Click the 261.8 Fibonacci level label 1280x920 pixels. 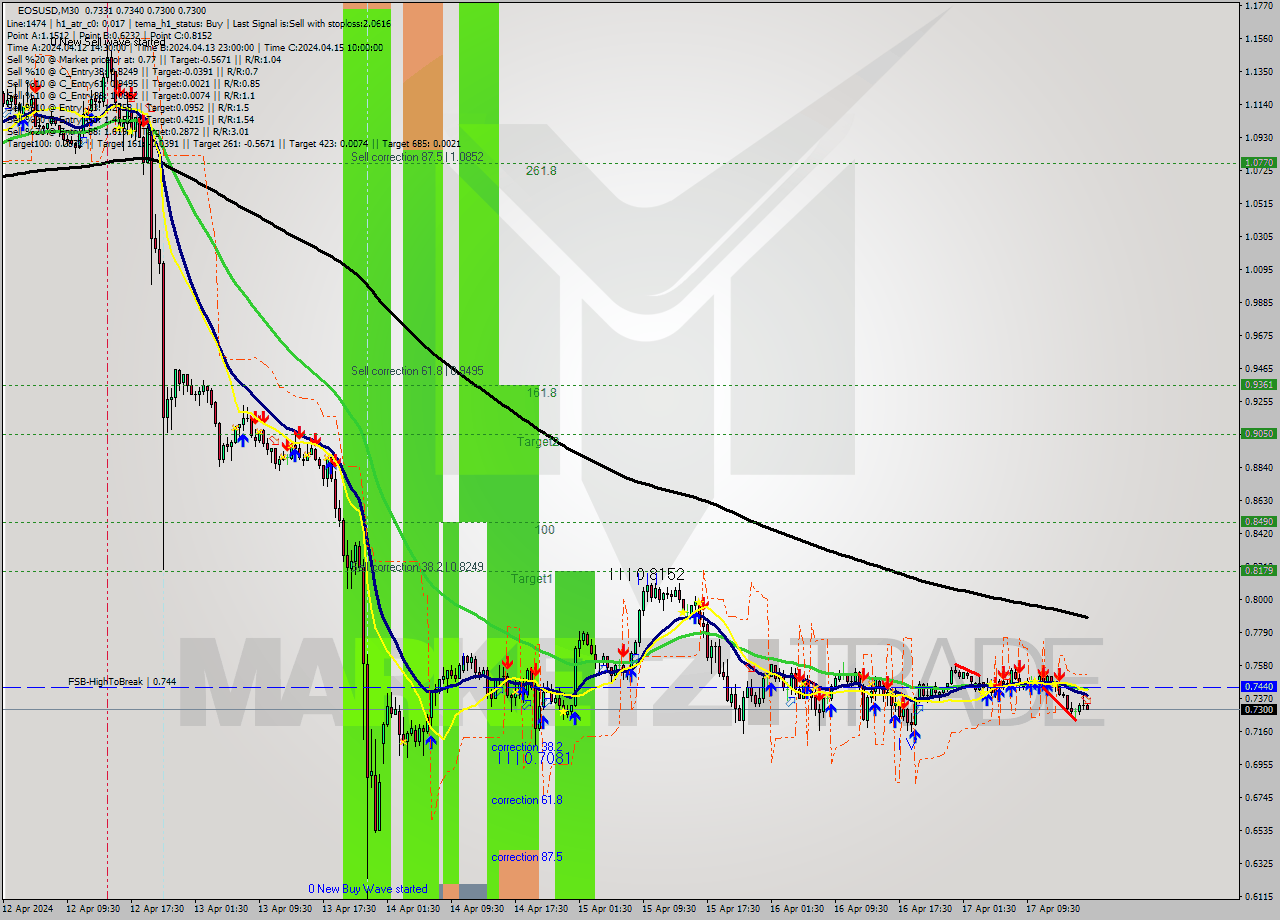click(x=541, y=171)
